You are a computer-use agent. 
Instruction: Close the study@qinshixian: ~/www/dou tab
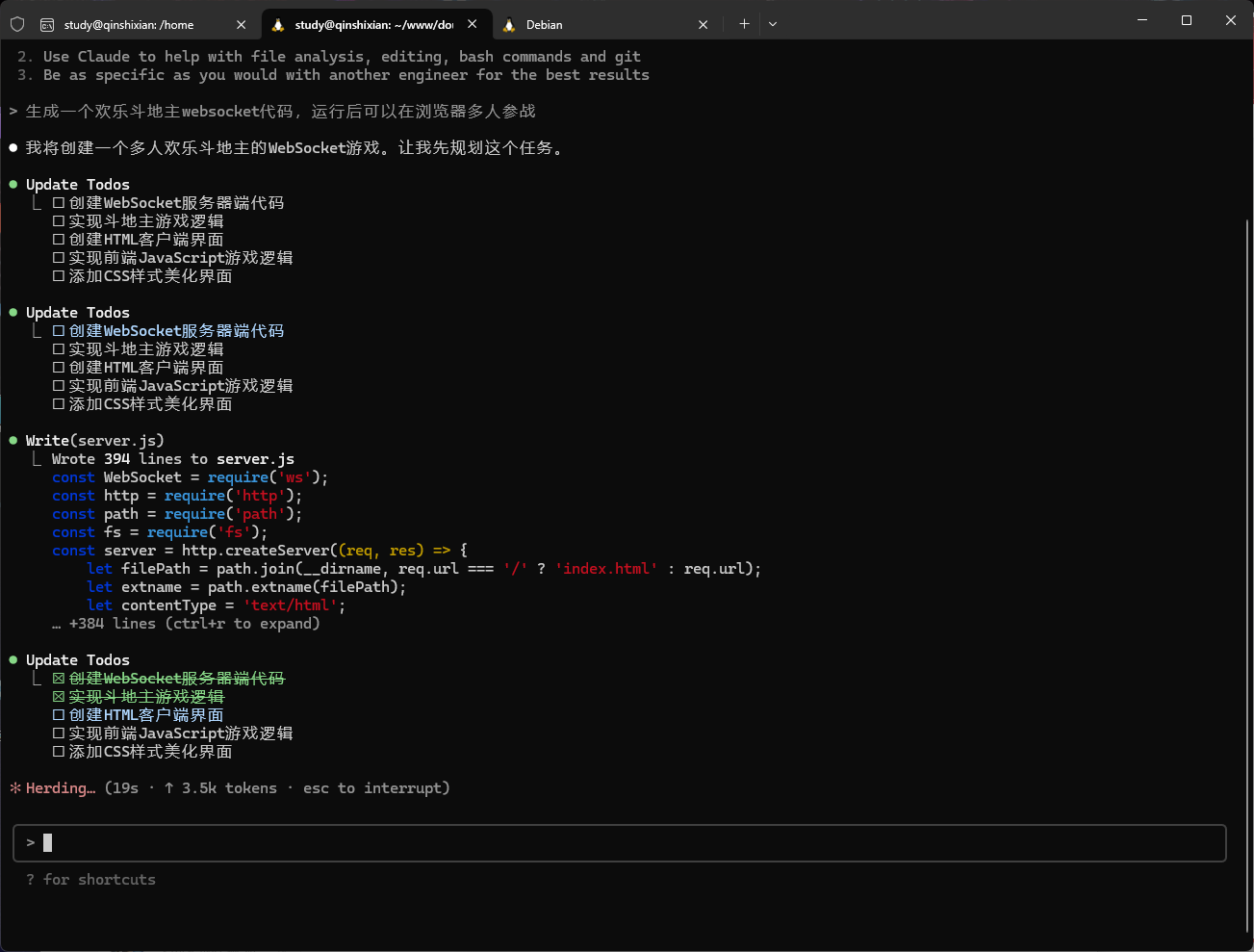pos(472,25)
